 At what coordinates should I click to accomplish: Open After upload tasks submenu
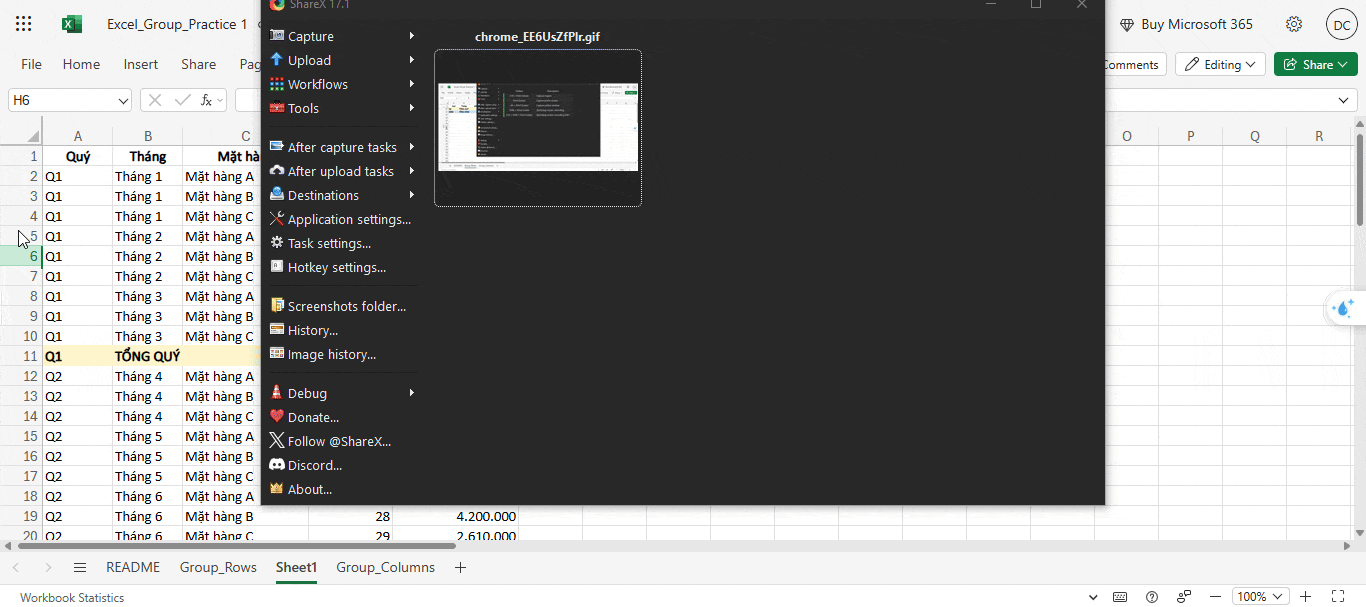coord(343,171)
